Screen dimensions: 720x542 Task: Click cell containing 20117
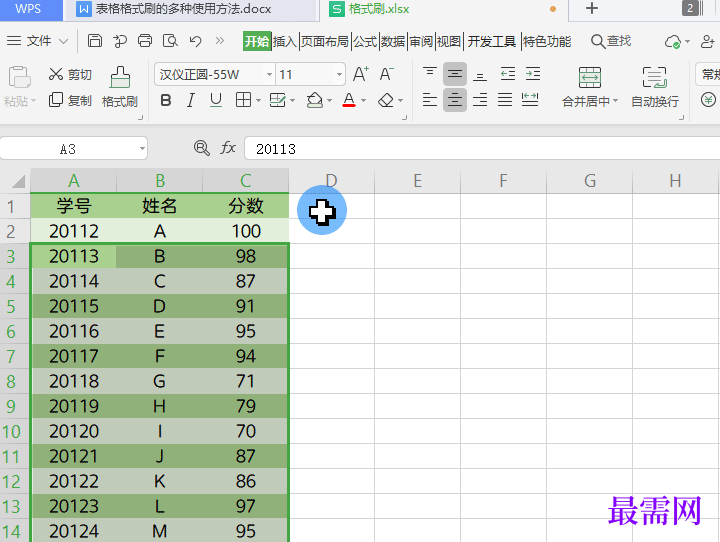click(x=73, y=356)
